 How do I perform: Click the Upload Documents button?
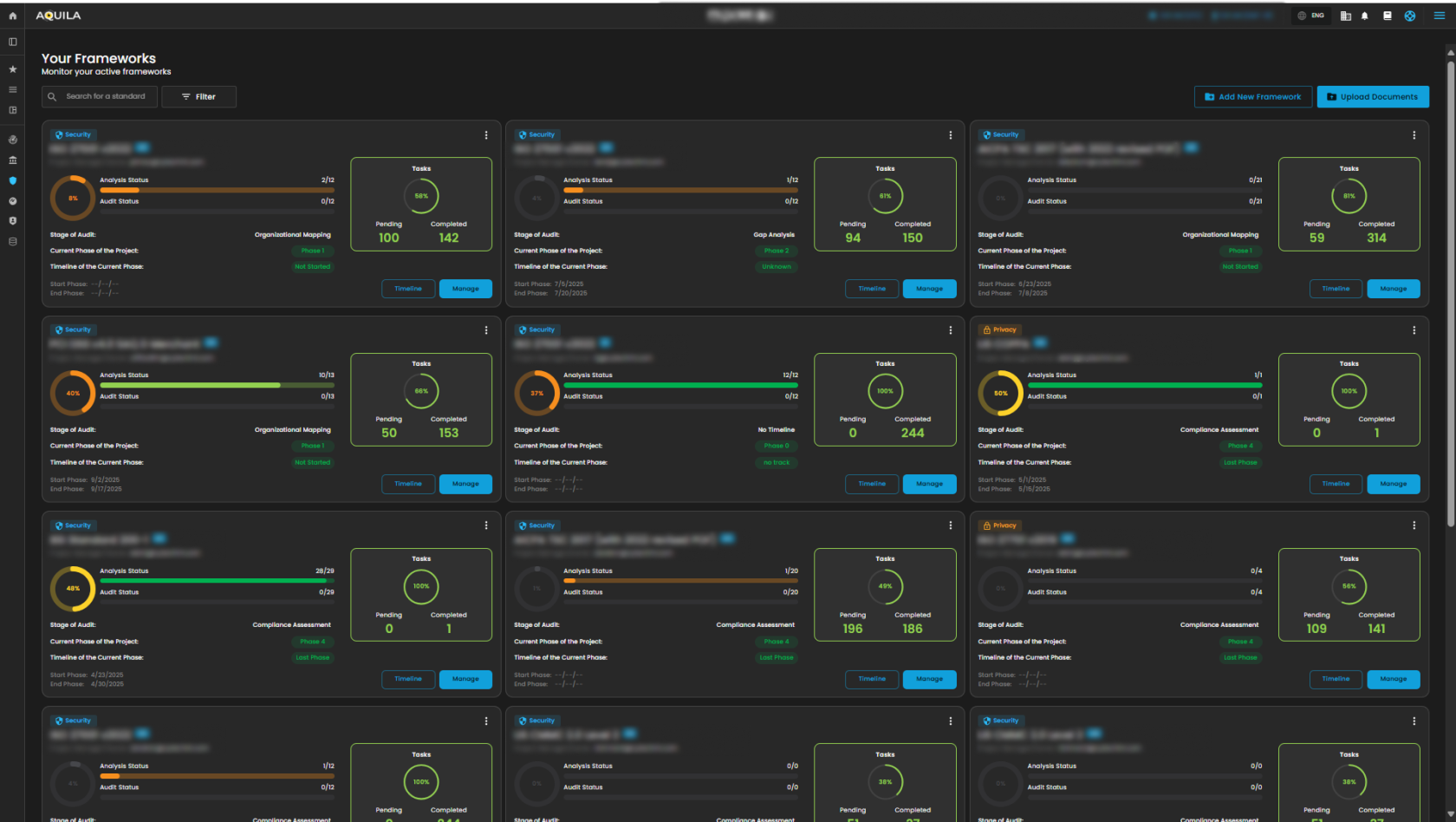1373,97
